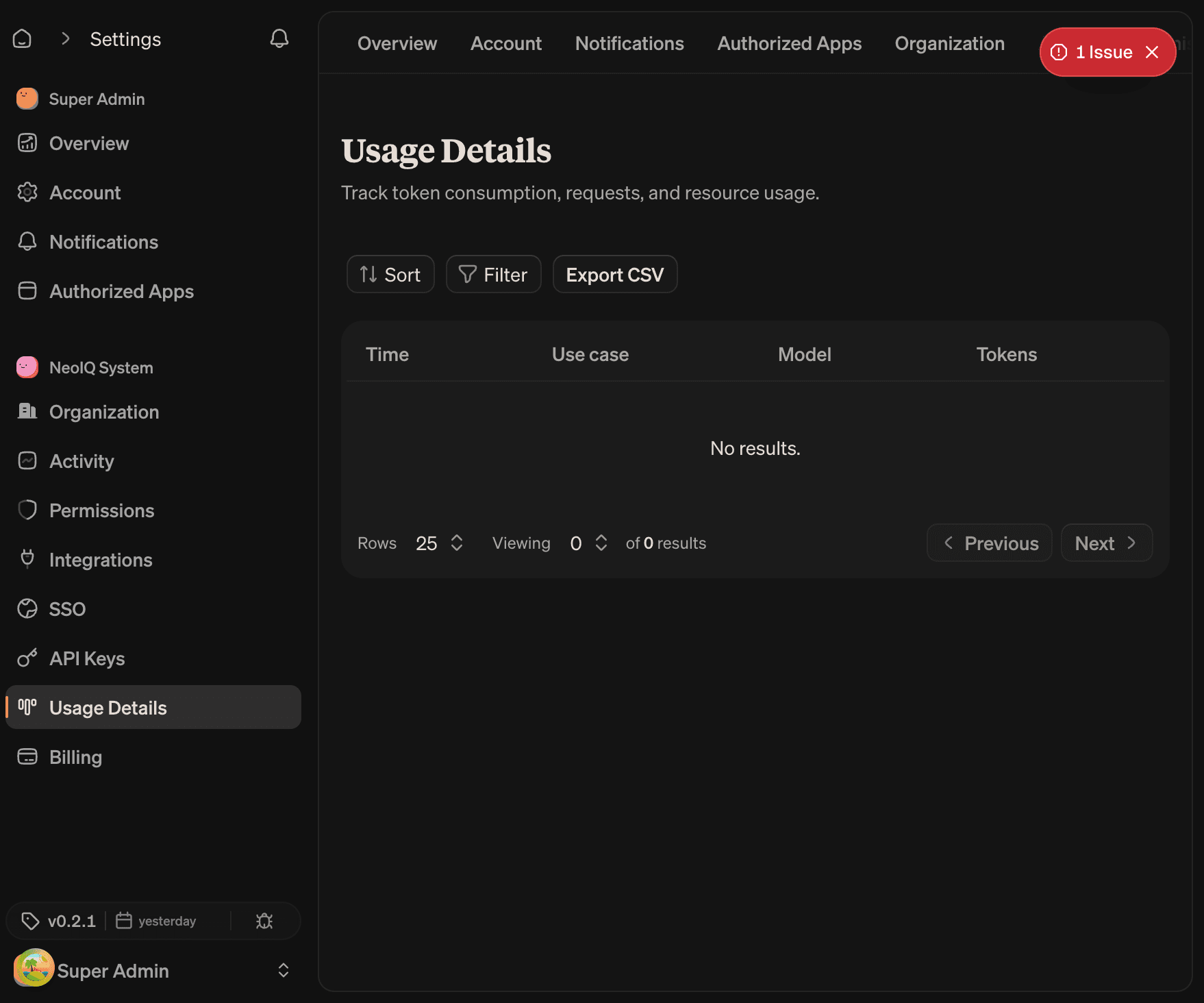Viewport: 1204px width, 1003px height.
Task: Open Account in the sidebar
Action: tap(153, 192)
